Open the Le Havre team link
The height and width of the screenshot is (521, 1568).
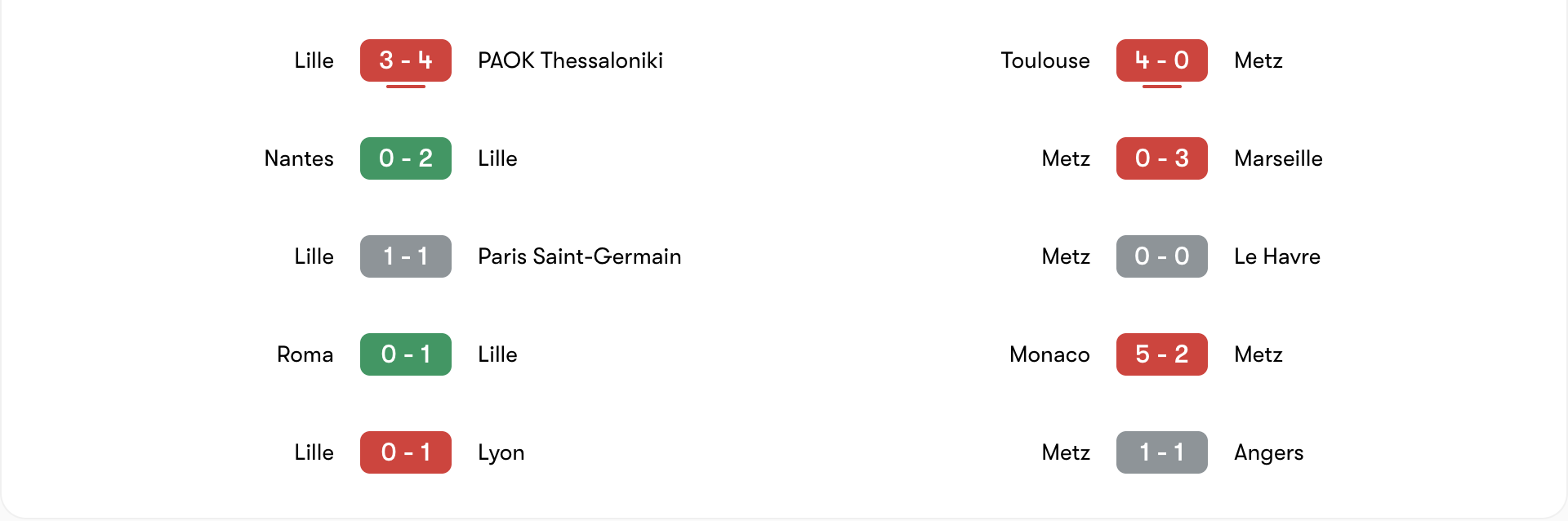[1276, 256]
